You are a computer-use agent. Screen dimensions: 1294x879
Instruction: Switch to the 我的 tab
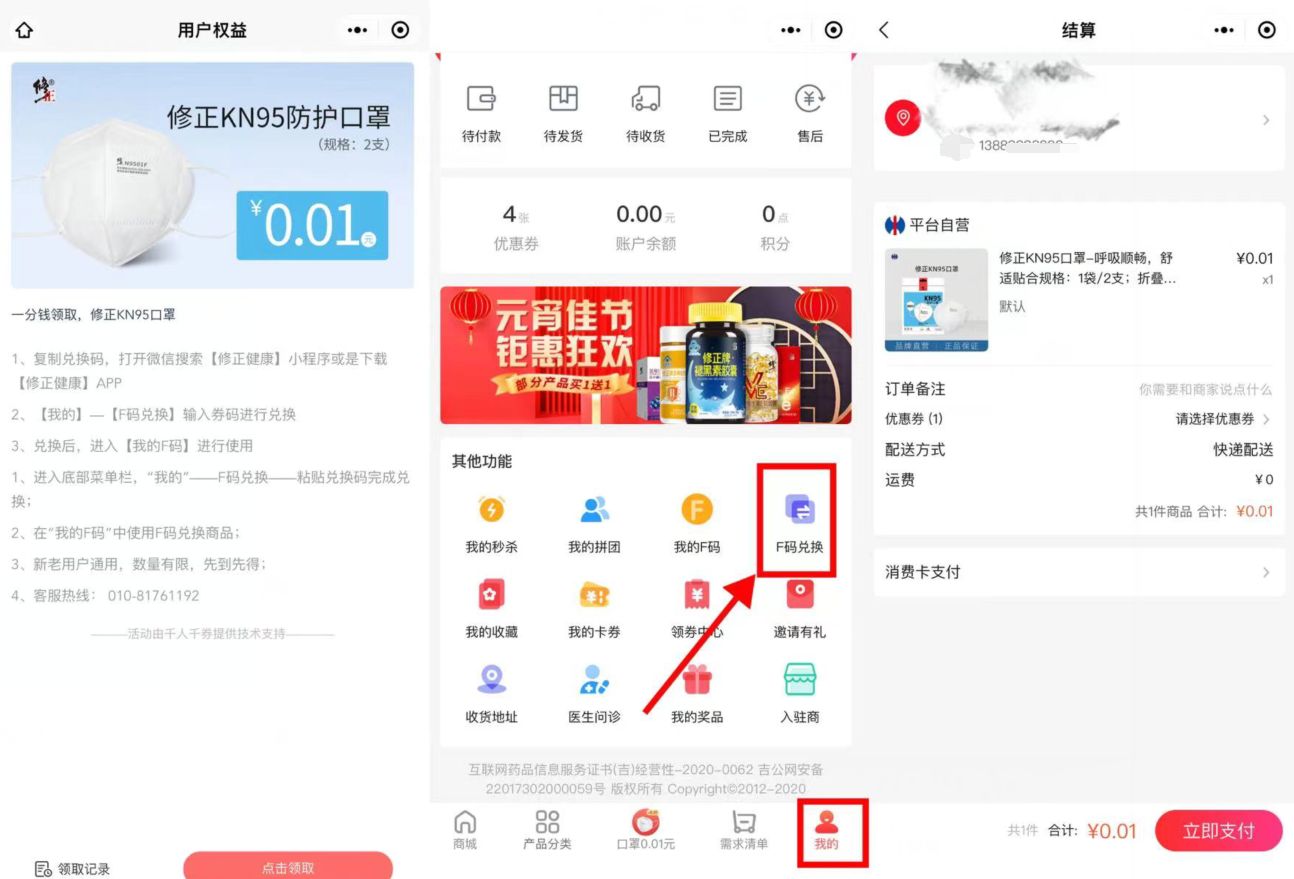tap(826, 830)
